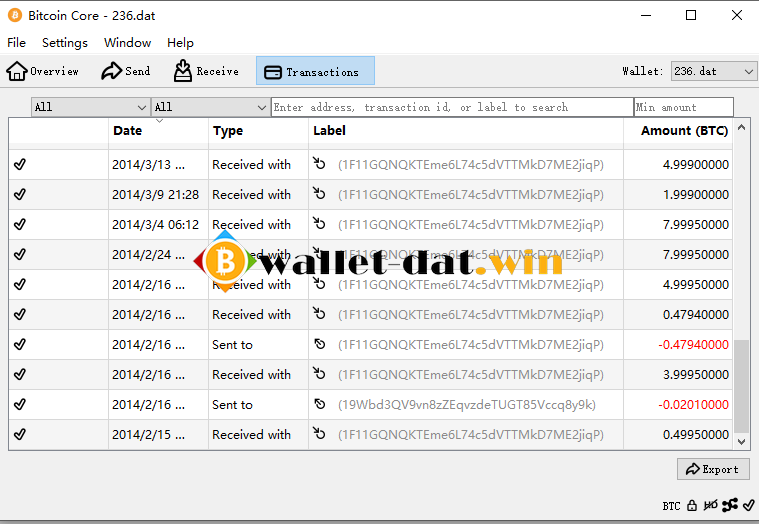Click confirmed checkmark for 2014/2/24 row
The width and height of the screenshot is (759, 524).
[x=19, y=255]
